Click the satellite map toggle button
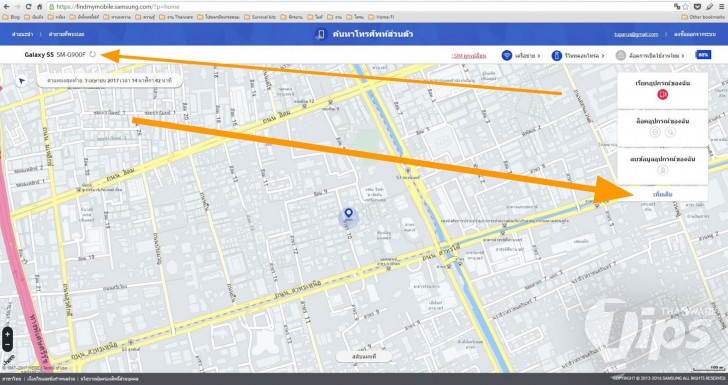This screenshot has height=385, width=728. coord(364,357)
